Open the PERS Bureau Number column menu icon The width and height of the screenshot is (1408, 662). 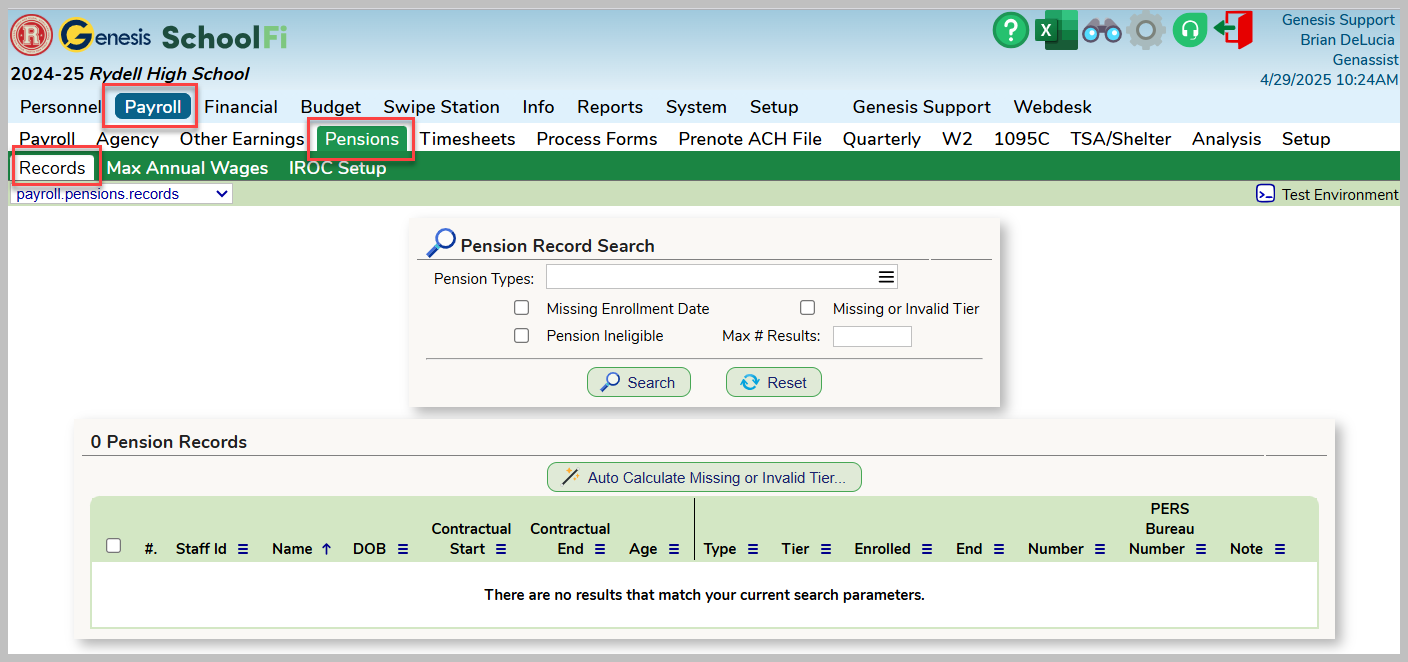[x=1201, y=549]
